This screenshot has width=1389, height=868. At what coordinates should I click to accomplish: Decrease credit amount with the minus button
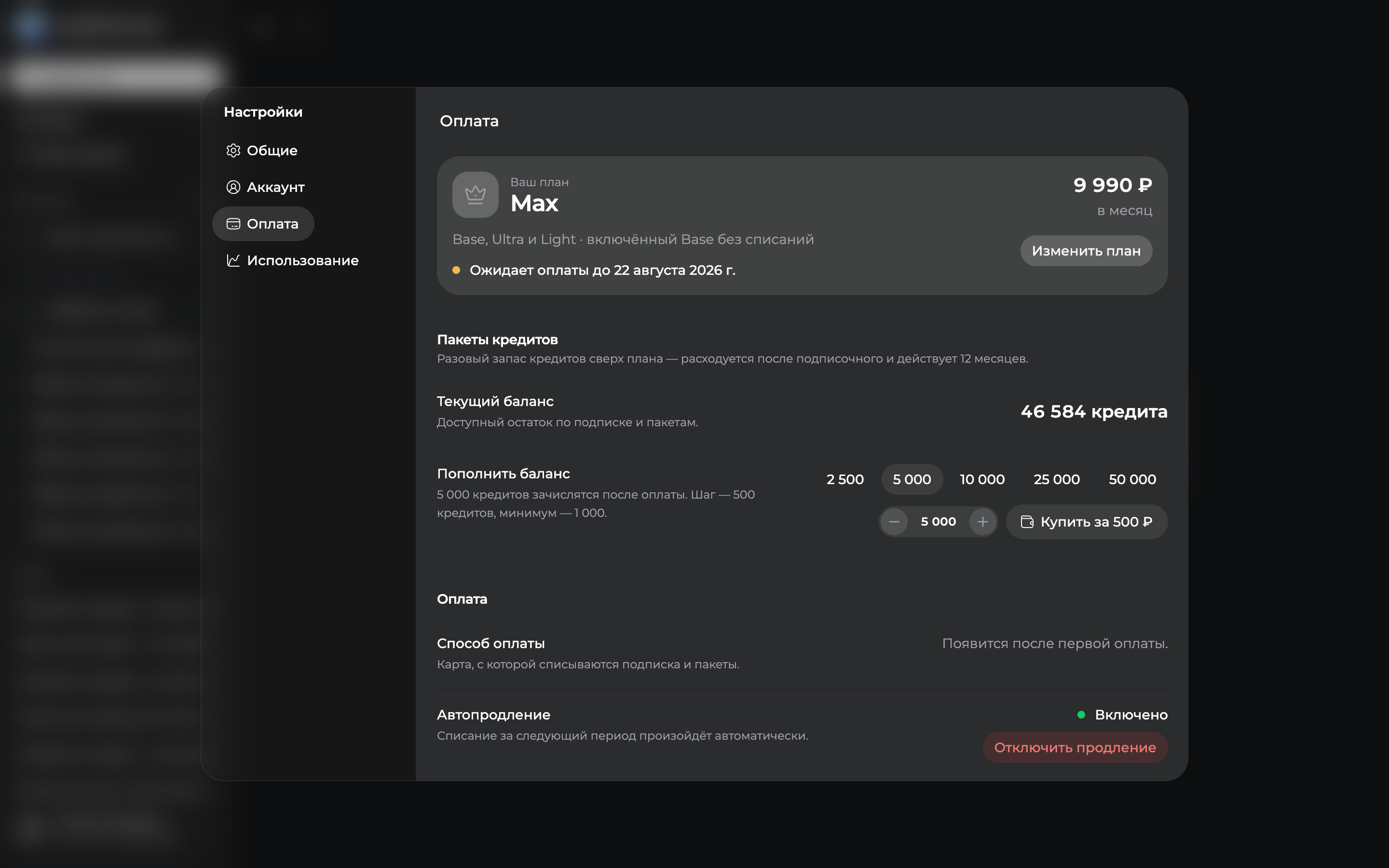tap(894, 522)
